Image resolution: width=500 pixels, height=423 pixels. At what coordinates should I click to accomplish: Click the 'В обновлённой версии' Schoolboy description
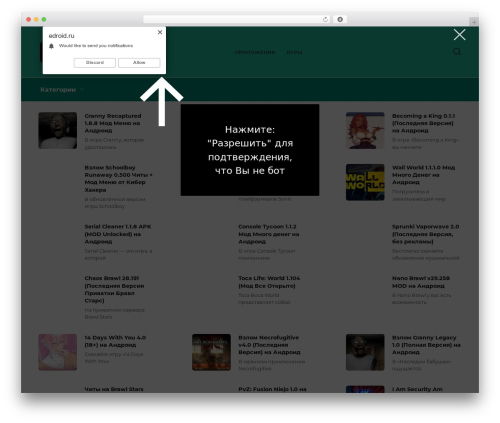click(115, 203)
